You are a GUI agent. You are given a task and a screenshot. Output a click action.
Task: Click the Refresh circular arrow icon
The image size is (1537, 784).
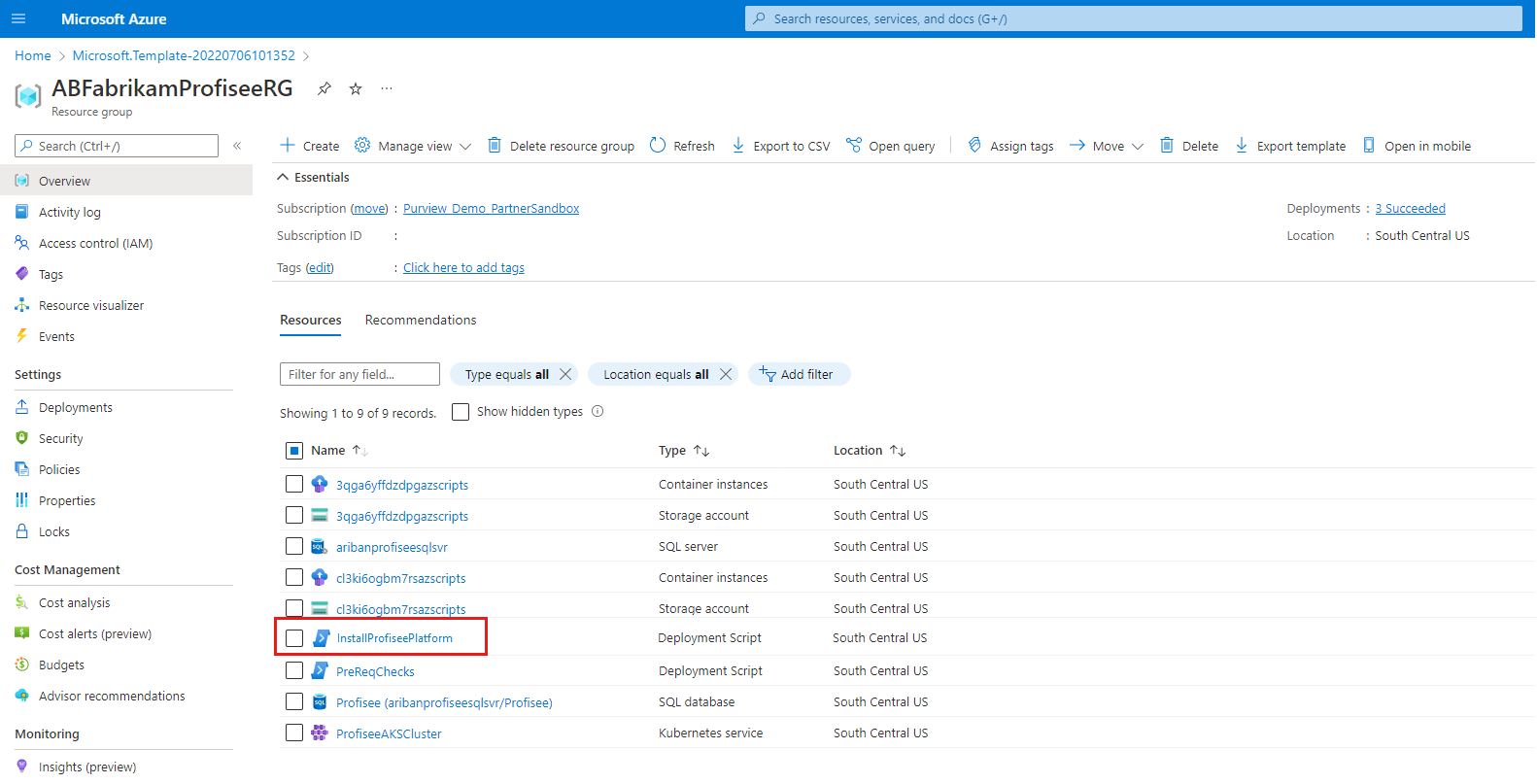click(658, 145)
